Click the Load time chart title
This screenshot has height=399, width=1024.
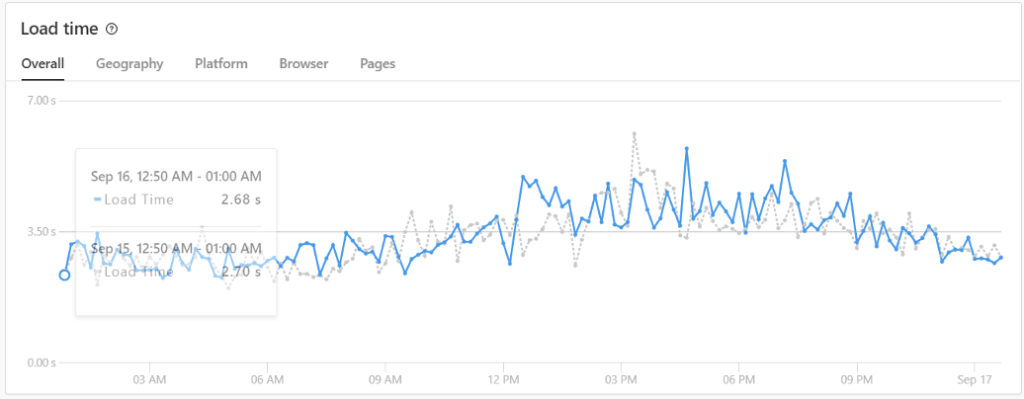[x=59, y=29]
